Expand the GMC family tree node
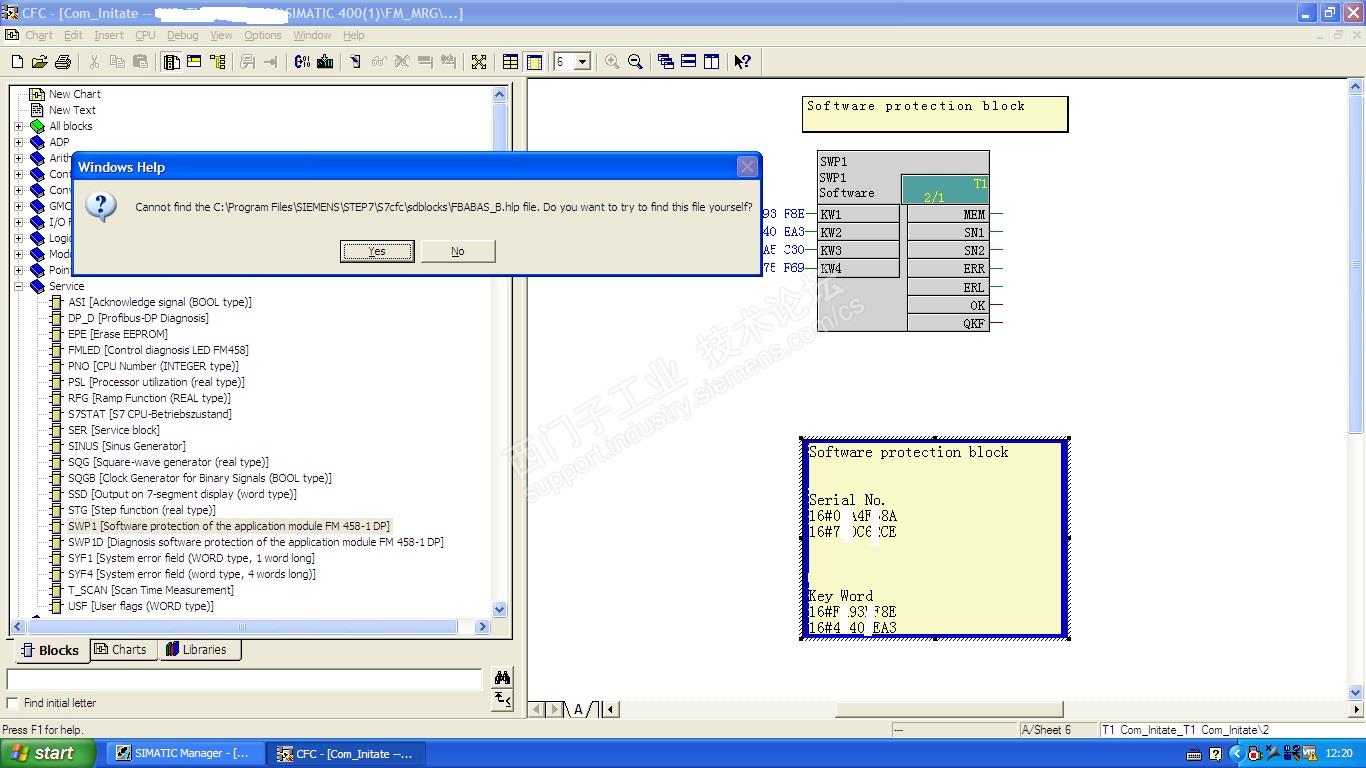This screenshot has height=768, width=1366. [x=18, y=206]
